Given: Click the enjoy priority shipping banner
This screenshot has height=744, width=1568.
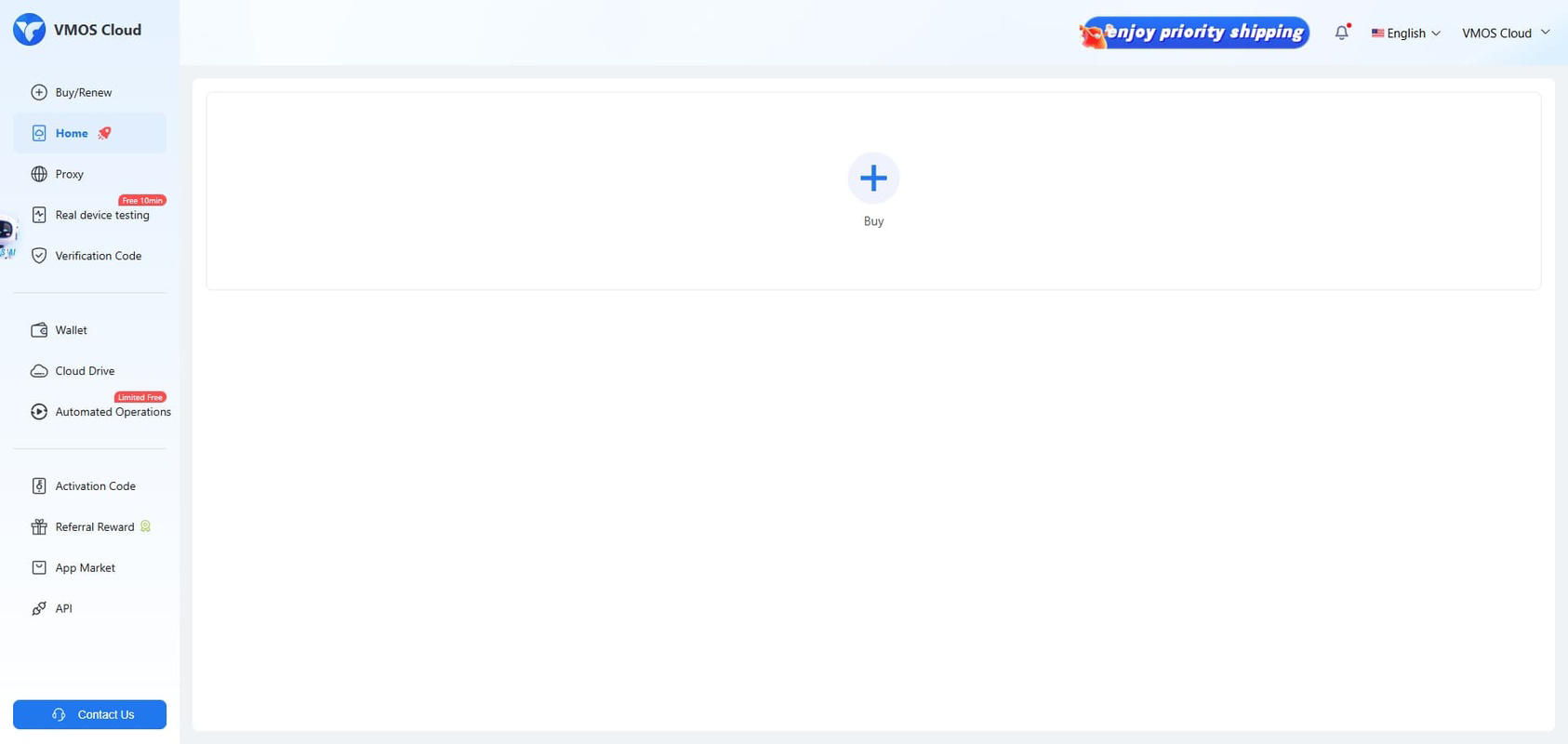Looking at the screenshot, I should pyautogui.click(x=1194, y=33).
